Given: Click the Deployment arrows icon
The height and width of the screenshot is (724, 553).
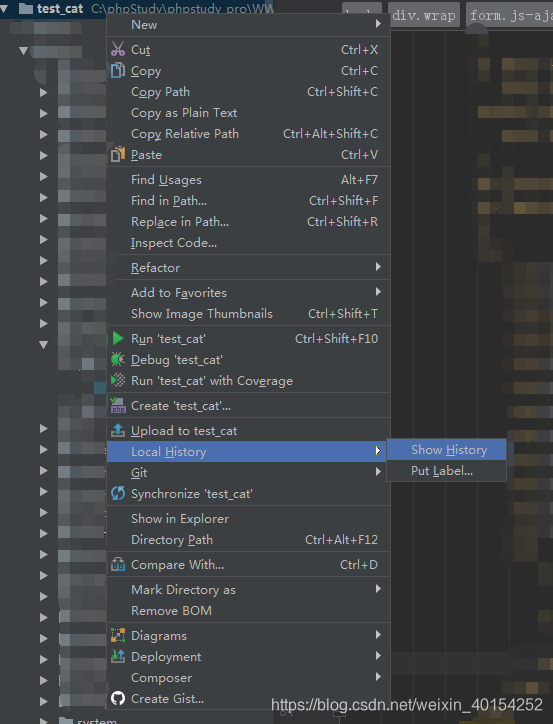Looking at the screenshot, I should point(118,656).
